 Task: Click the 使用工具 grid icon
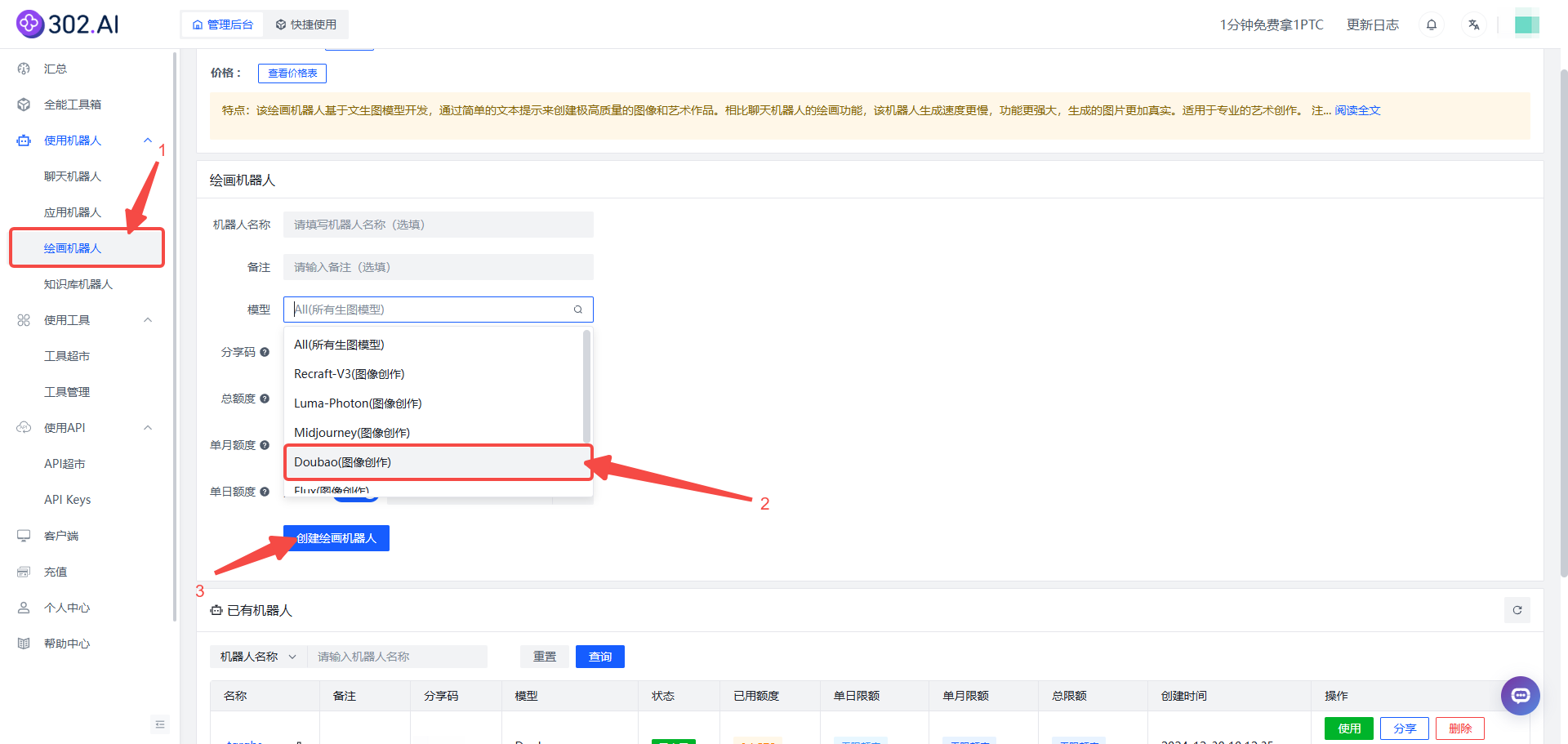click(x=24, y=320)
